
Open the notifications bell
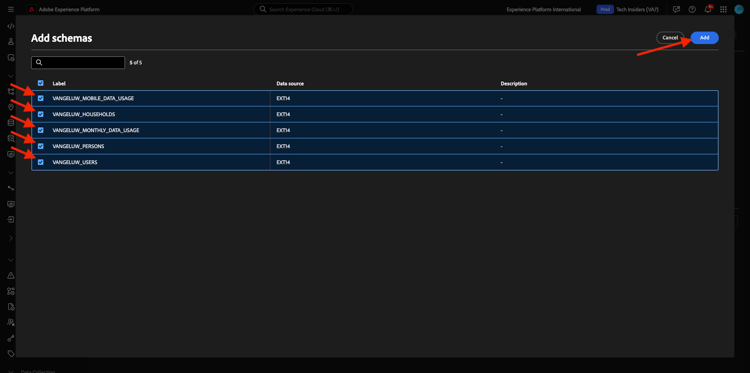click(708, 9)
